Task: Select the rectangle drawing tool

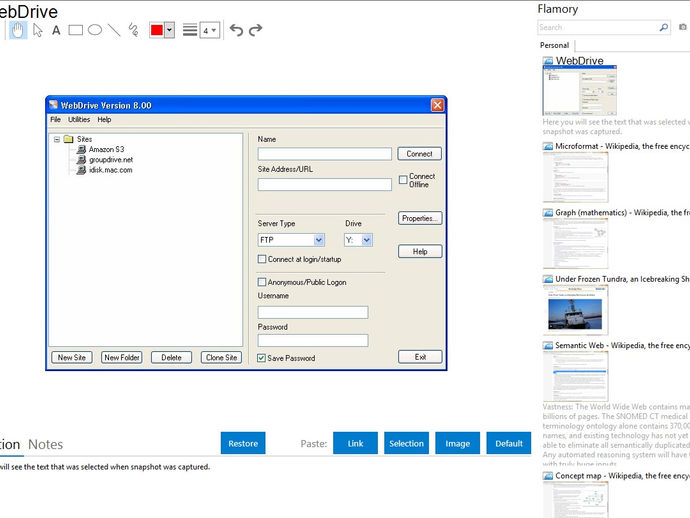Action: click(76, 30)
